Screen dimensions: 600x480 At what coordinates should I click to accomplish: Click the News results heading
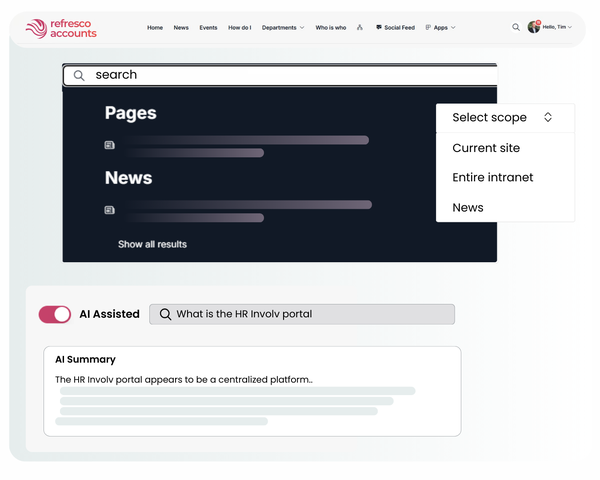(x=129, y=178)
